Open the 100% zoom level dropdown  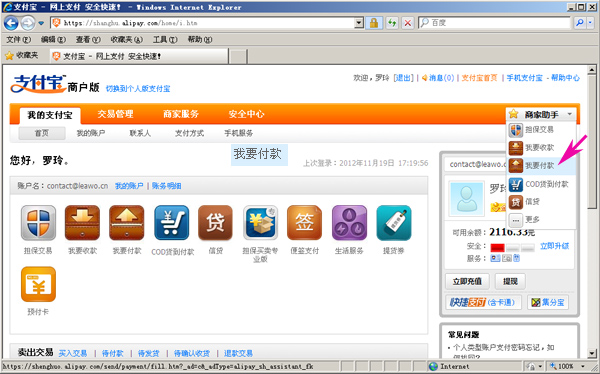pos(583,366)
